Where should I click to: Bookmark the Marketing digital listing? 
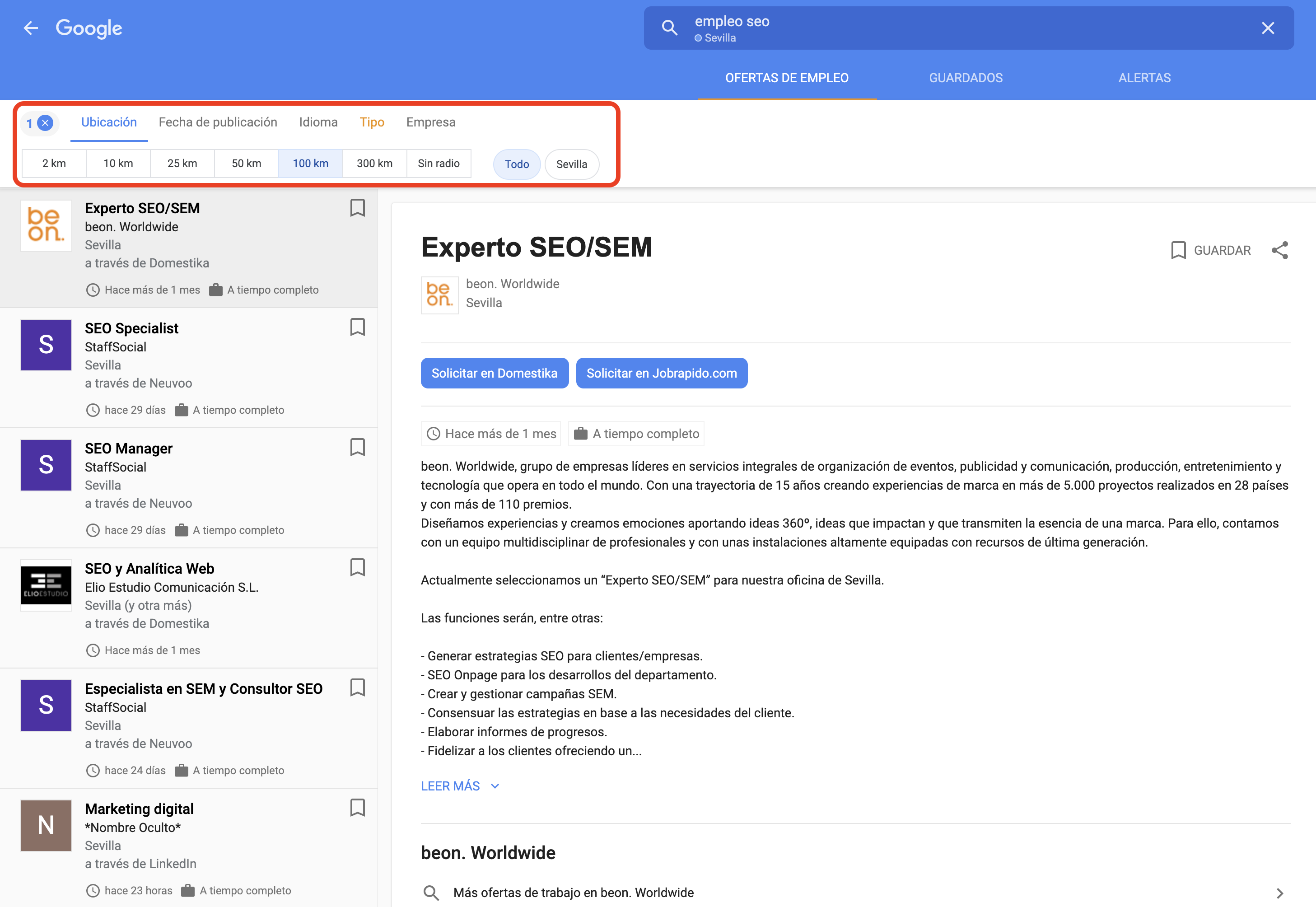[357, 808]
